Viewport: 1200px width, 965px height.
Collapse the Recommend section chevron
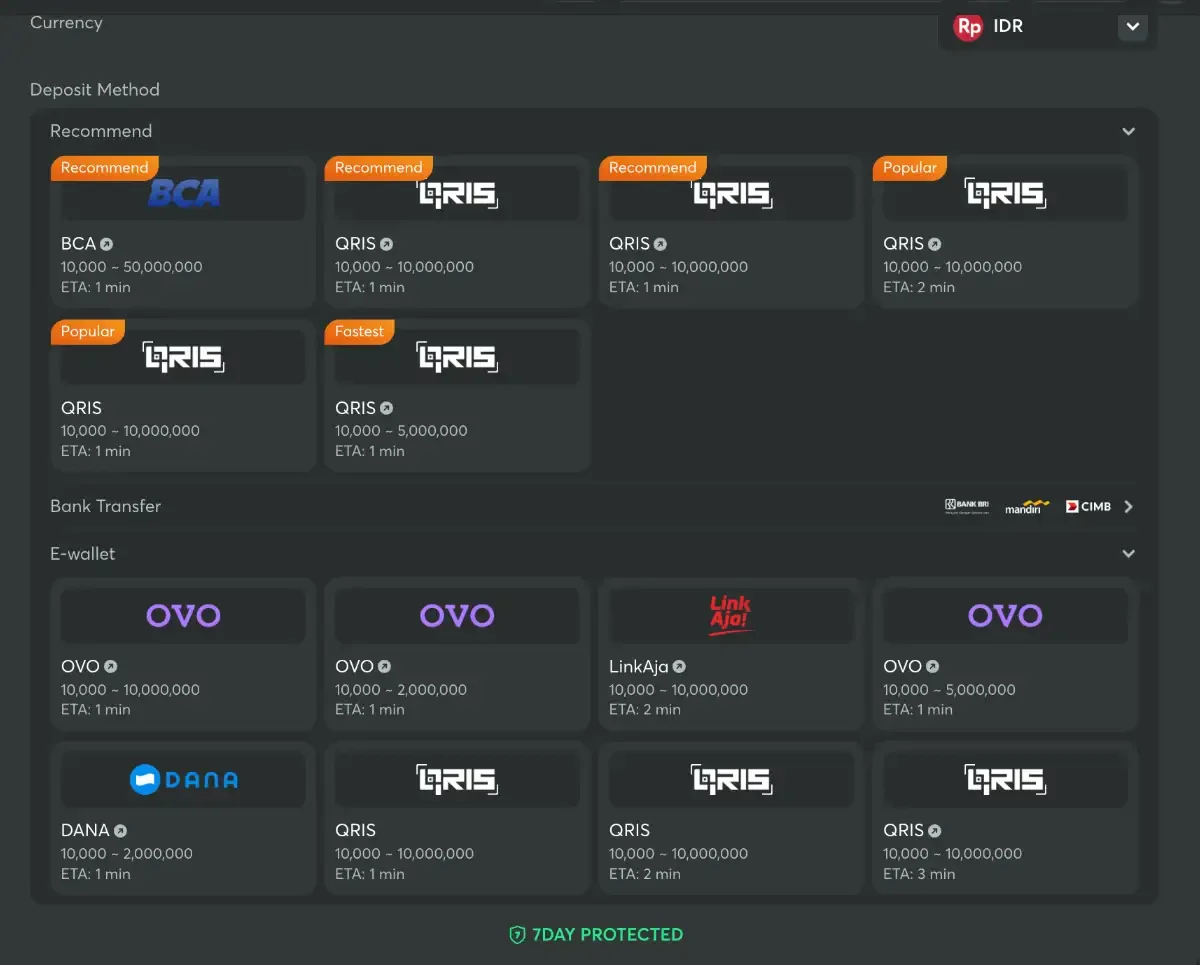pos(1128,131)
